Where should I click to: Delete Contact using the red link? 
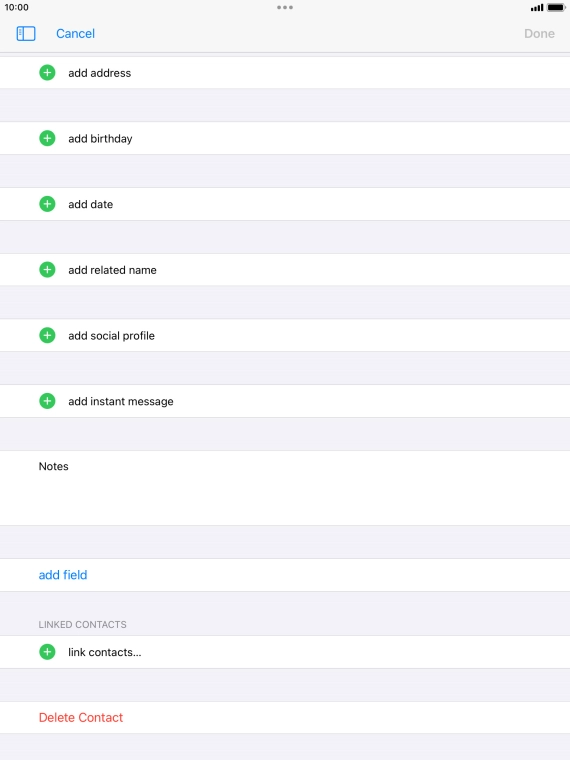[x=81, y=717]
